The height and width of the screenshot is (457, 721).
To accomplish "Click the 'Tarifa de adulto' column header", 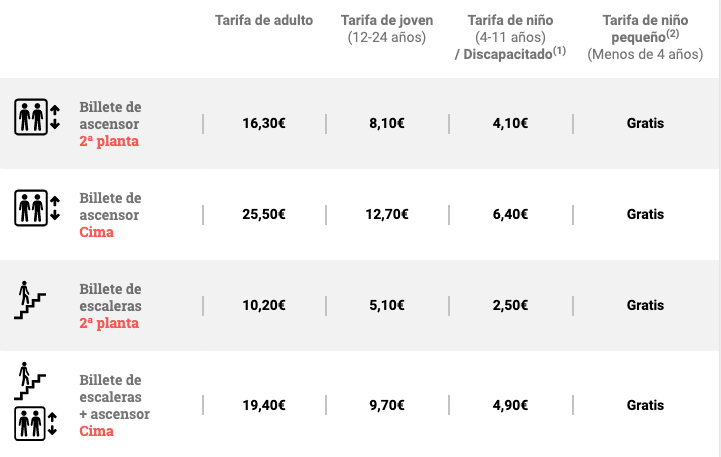I will point(264,21).
